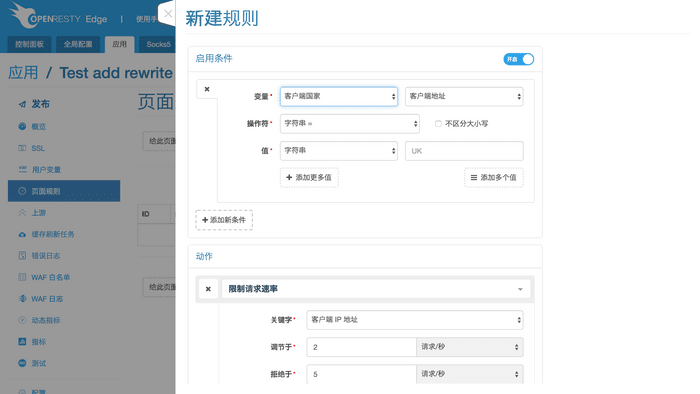700x394 pixels.
Task: Check the 不区分大小写 checkbox
Action: (x=438, y=124)
